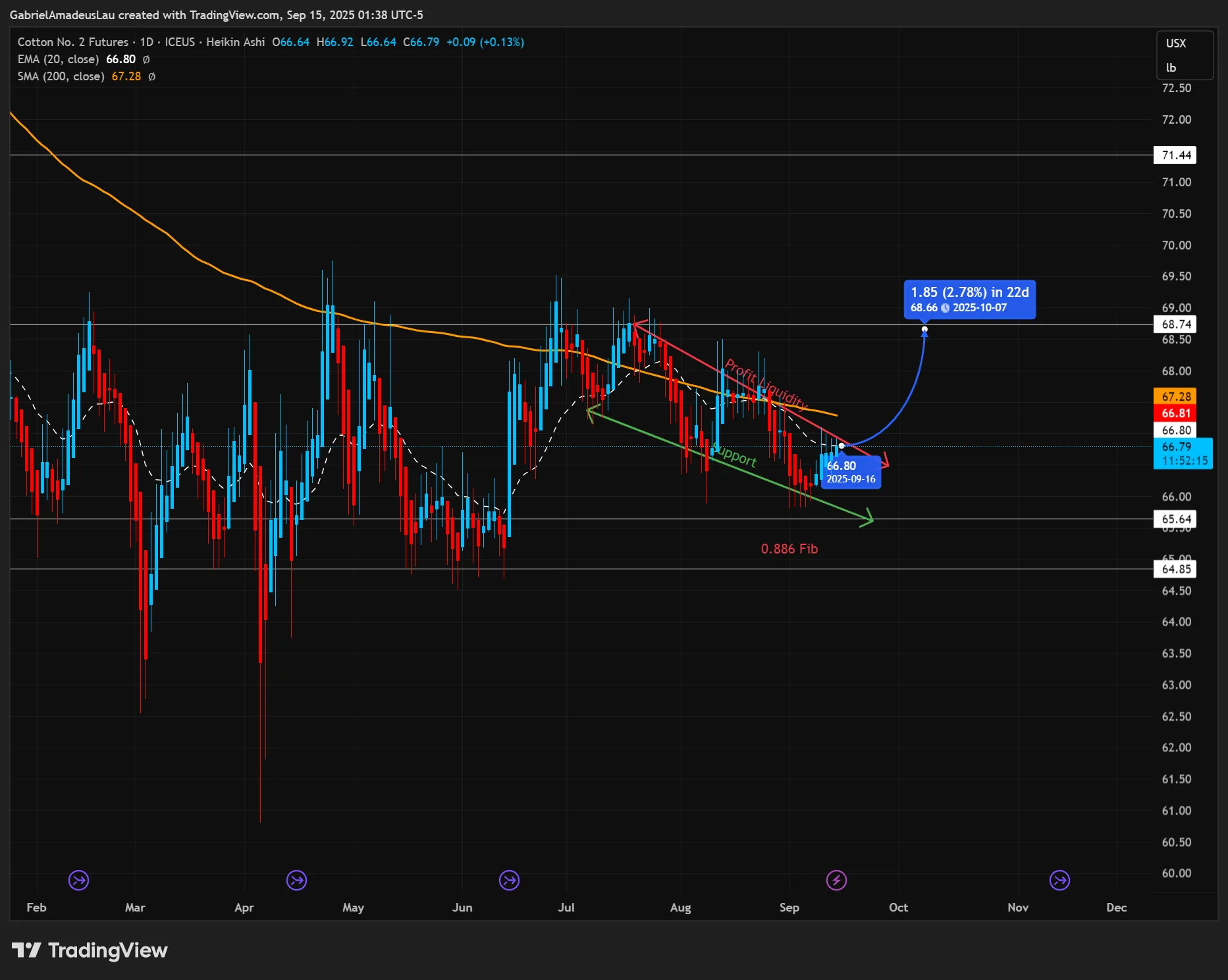Viewport: 1228px width, 980px height.
Task: Select the 68.74 horizontal line price label
Action: pos(1175,324)
